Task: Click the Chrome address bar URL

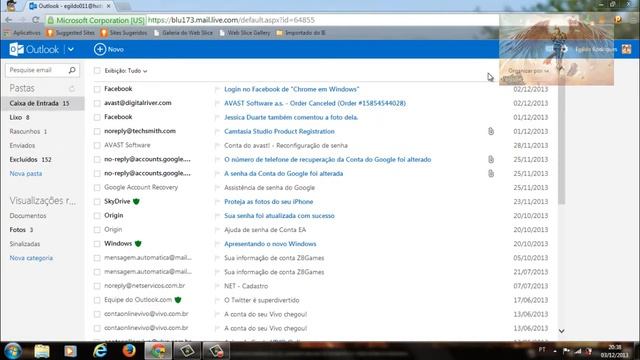Action: click(x=231, y=20)
